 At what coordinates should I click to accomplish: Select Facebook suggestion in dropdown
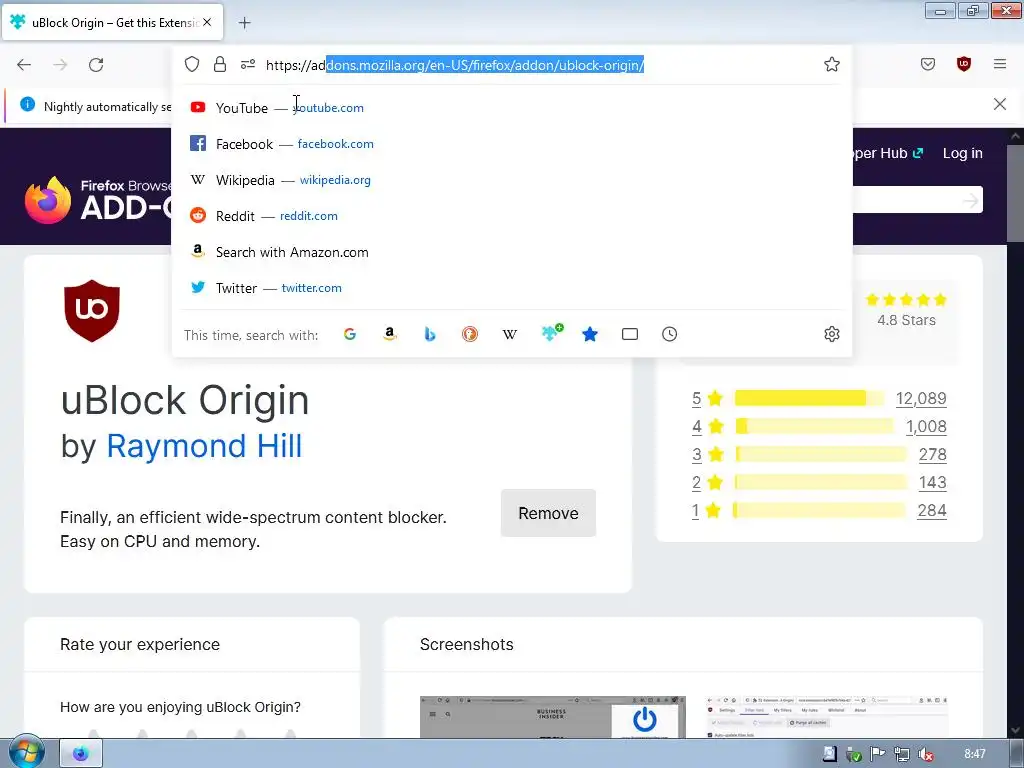pyautogui.click(x=511, y=144)
